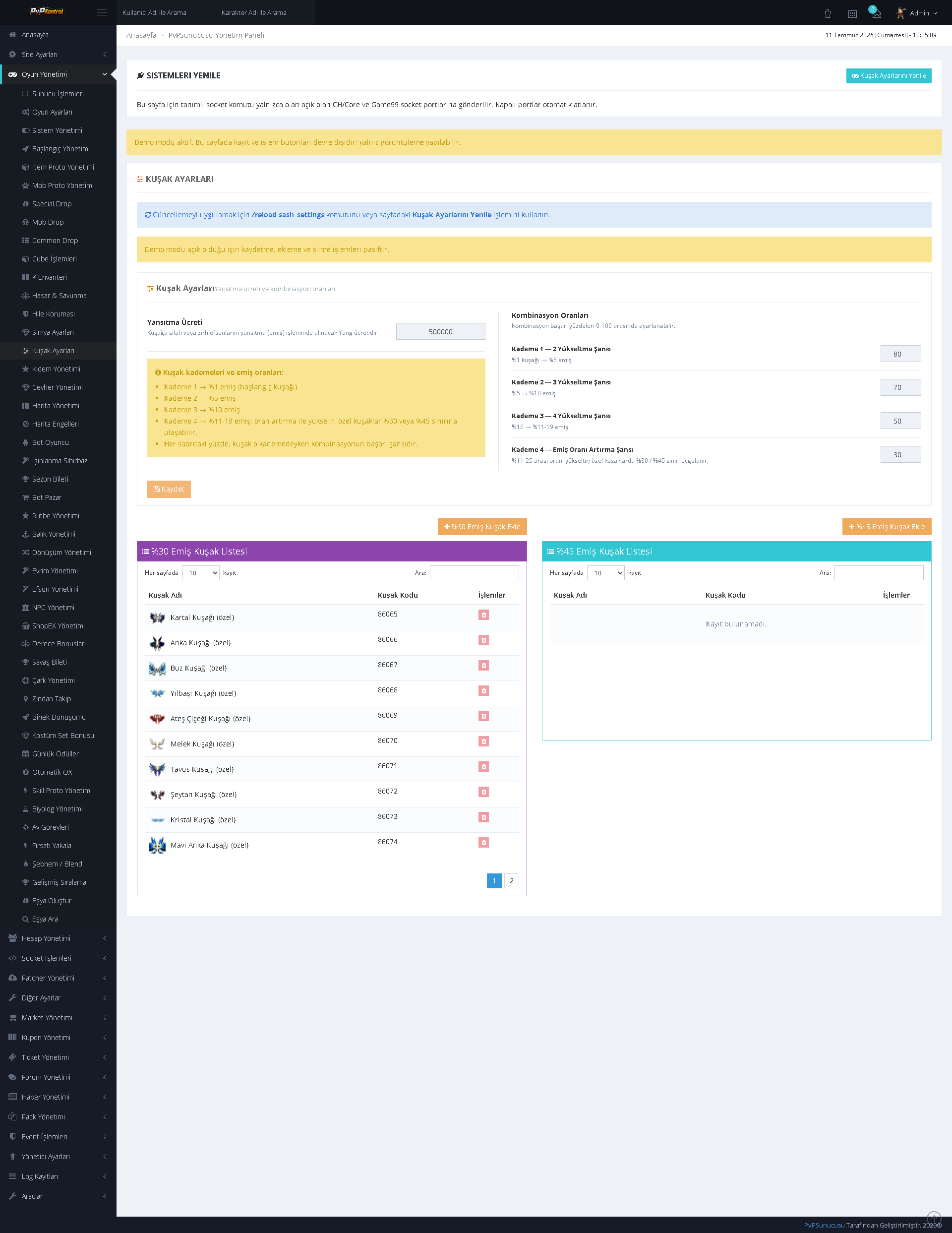Image resolution: width=952 pixels, height=1233 pixels.
Task: Select page 1 of list
Action: click(x=494, y=881)
